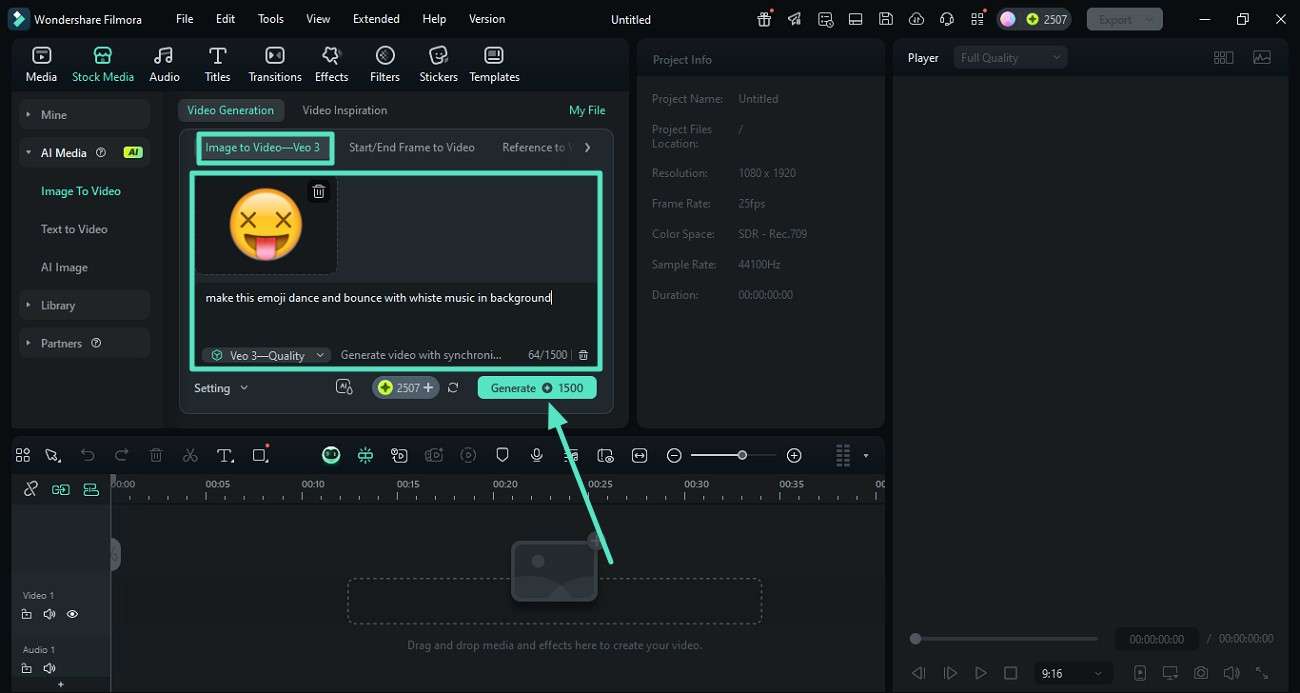Collapse the AI Media section
Screen dimensions: 1300x693
coord(85,153)
